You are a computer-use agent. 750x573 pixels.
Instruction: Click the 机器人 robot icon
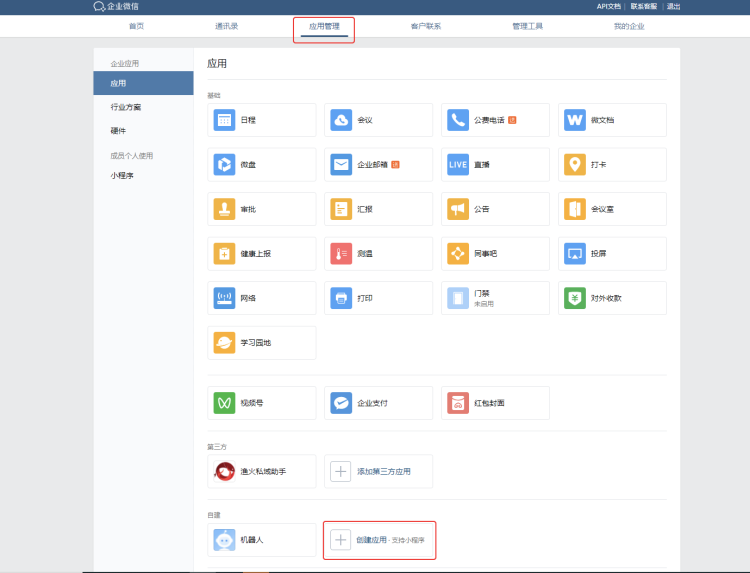(x=224, y=540)
